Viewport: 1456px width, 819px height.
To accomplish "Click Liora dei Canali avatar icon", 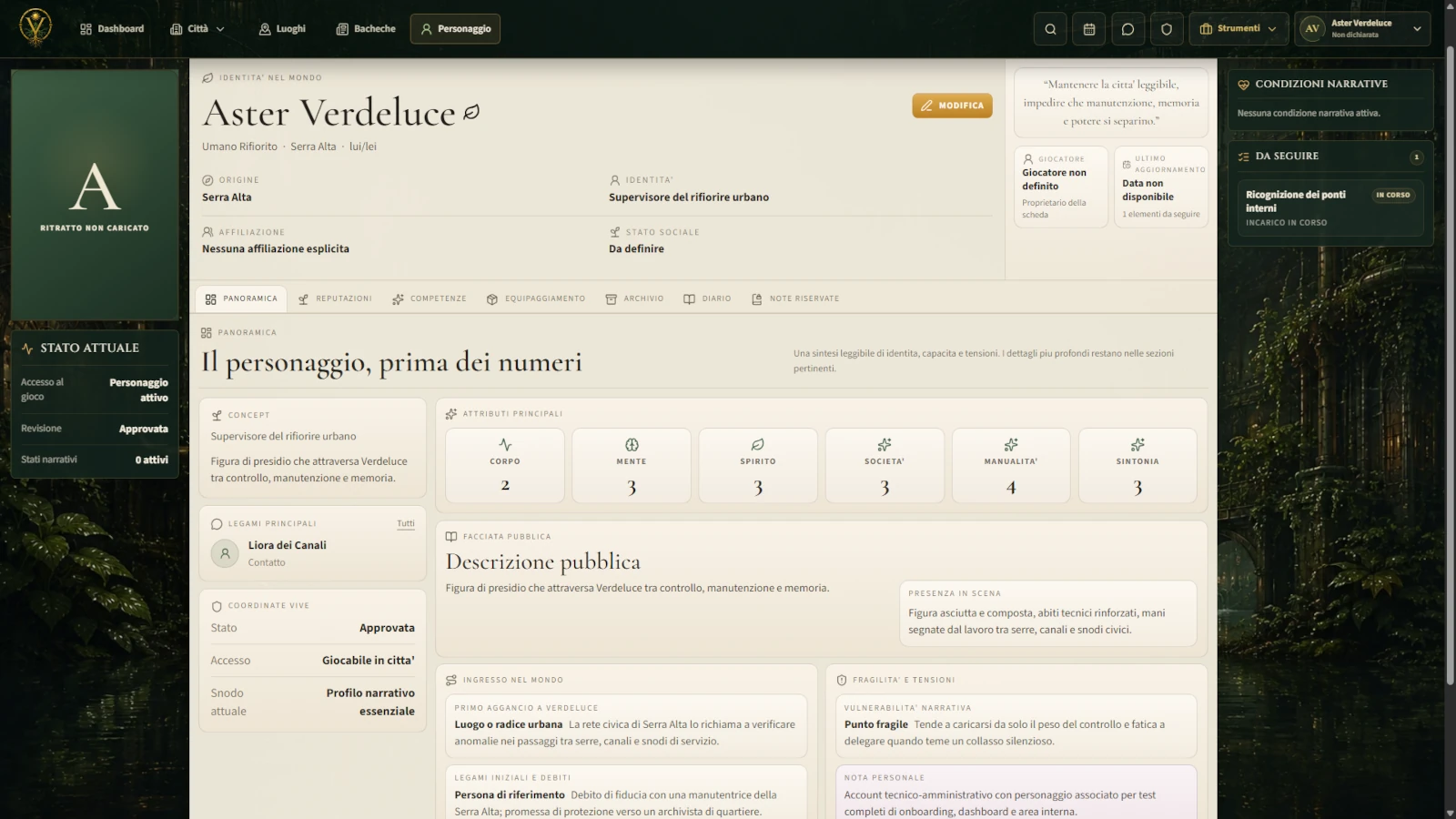I will point(225,553).
